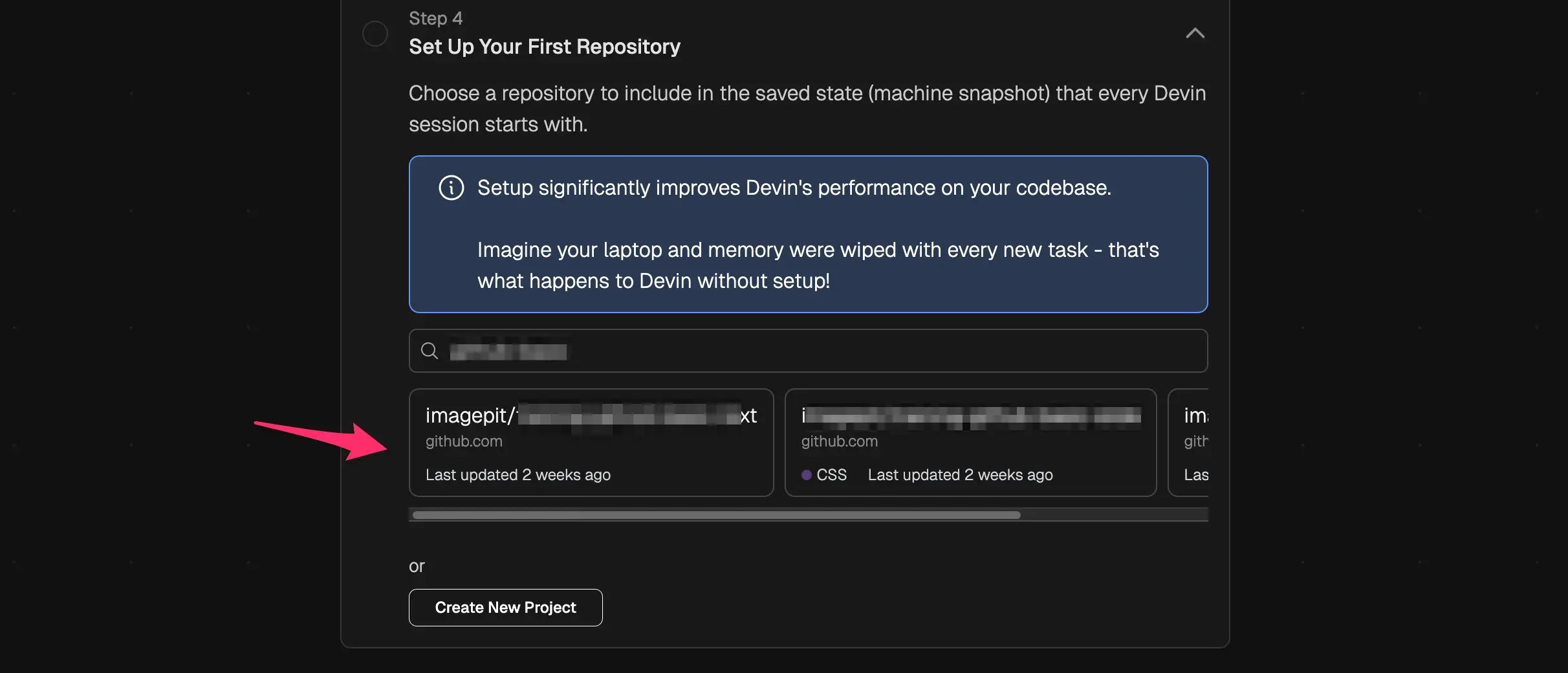1568x673 pixels.
Task: Select the partially visible third repository card
Action: pos(1189,443)
